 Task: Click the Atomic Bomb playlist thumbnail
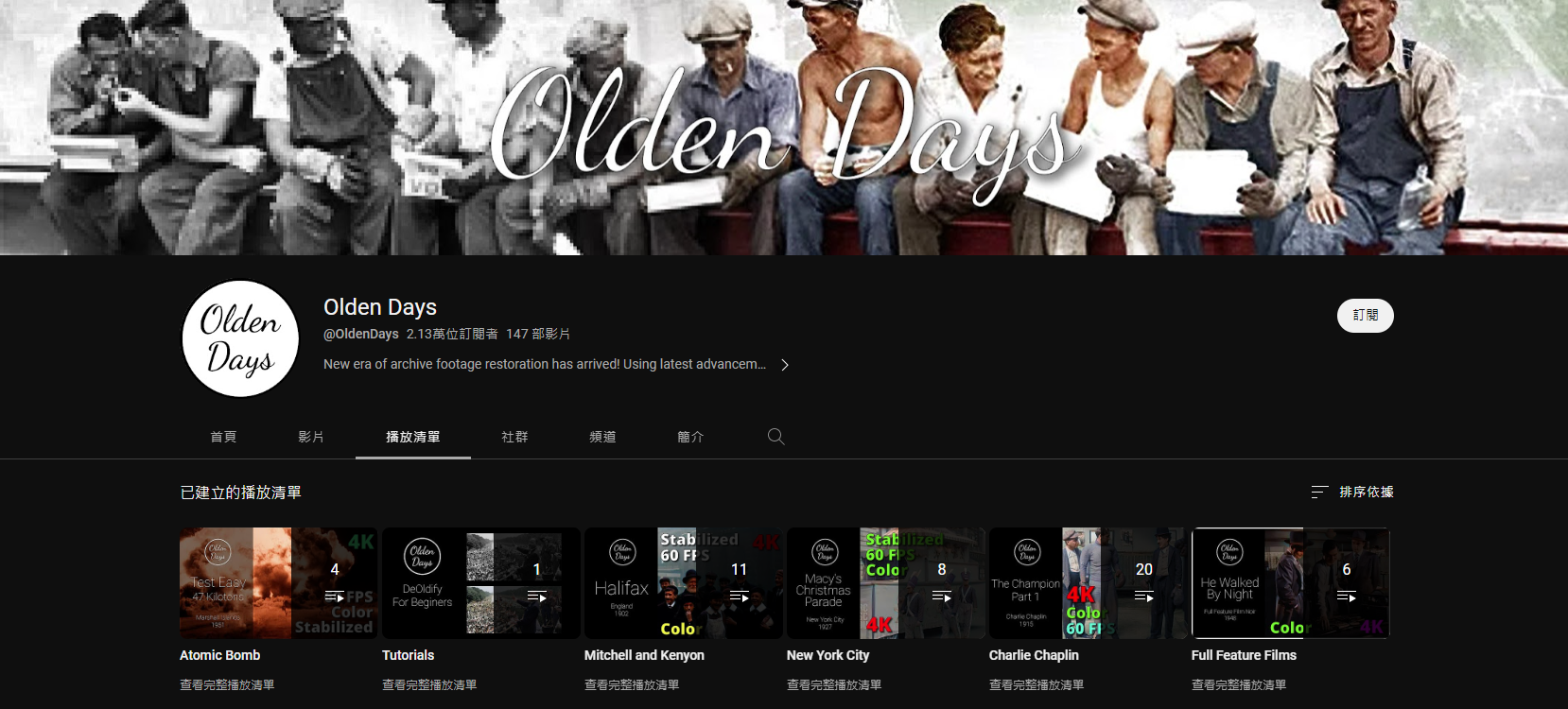click(x=278, y=583)
